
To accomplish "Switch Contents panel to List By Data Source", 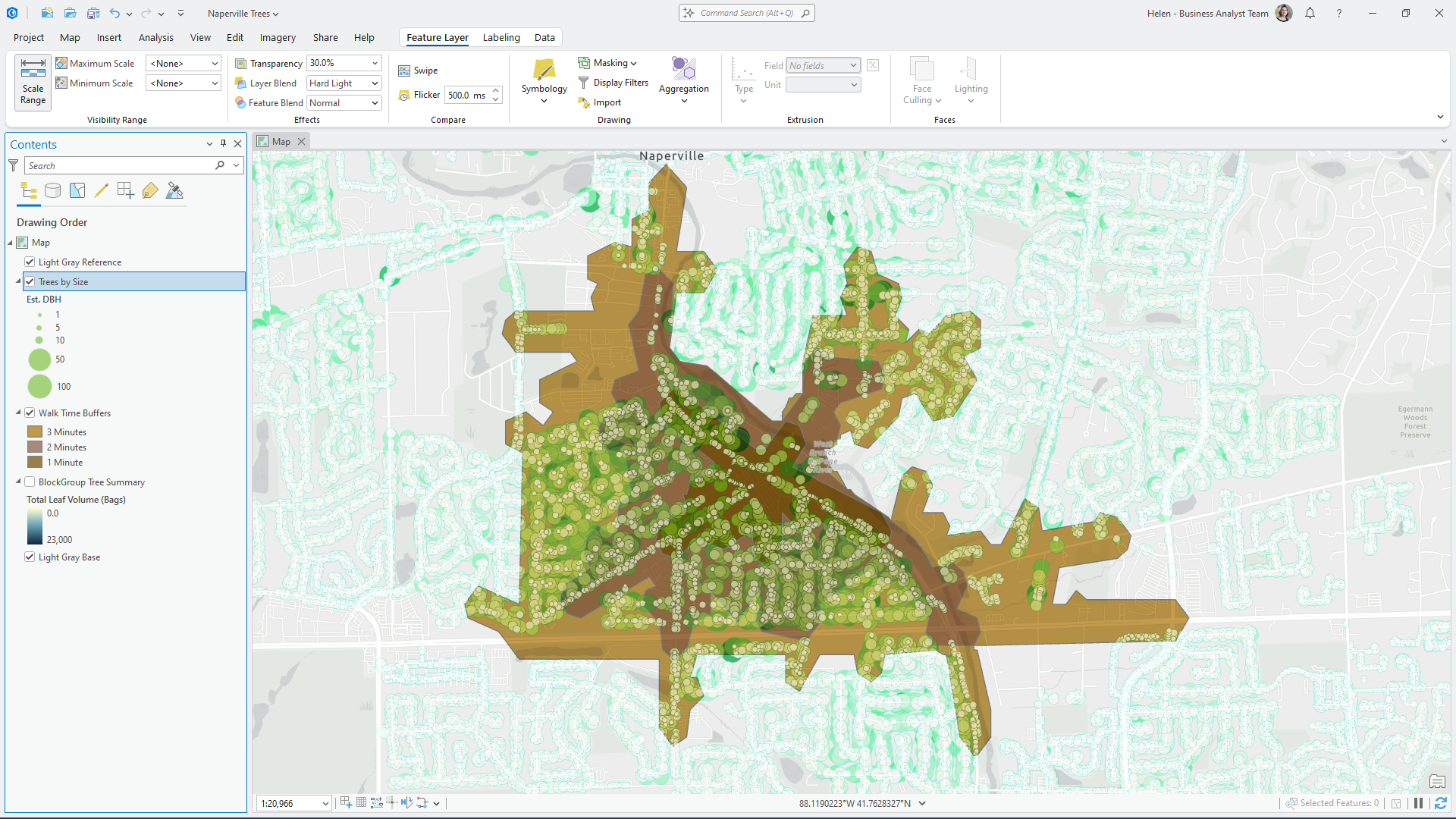I will pos(53,190).
